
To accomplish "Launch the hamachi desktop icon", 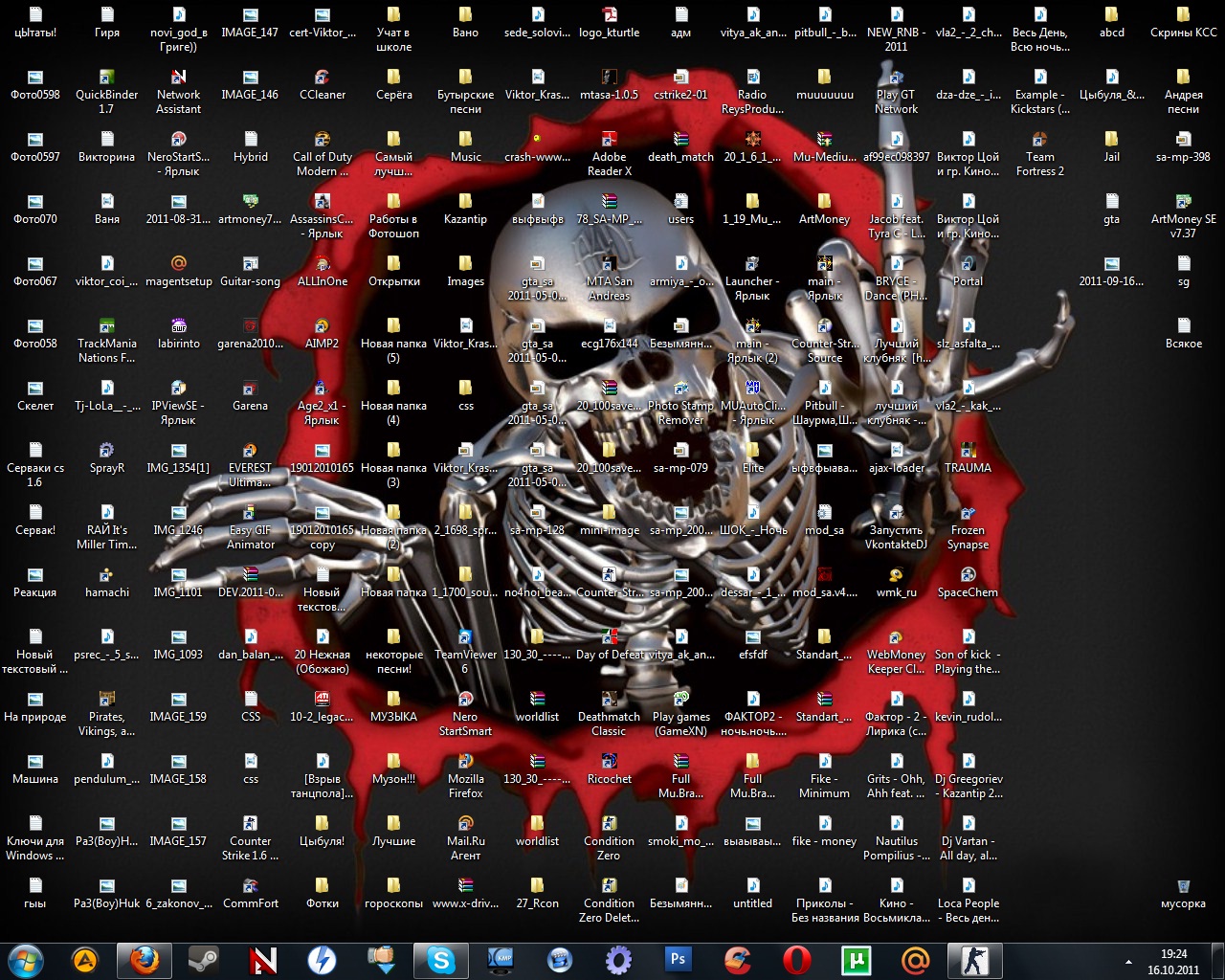I will (x=107, y=583).
